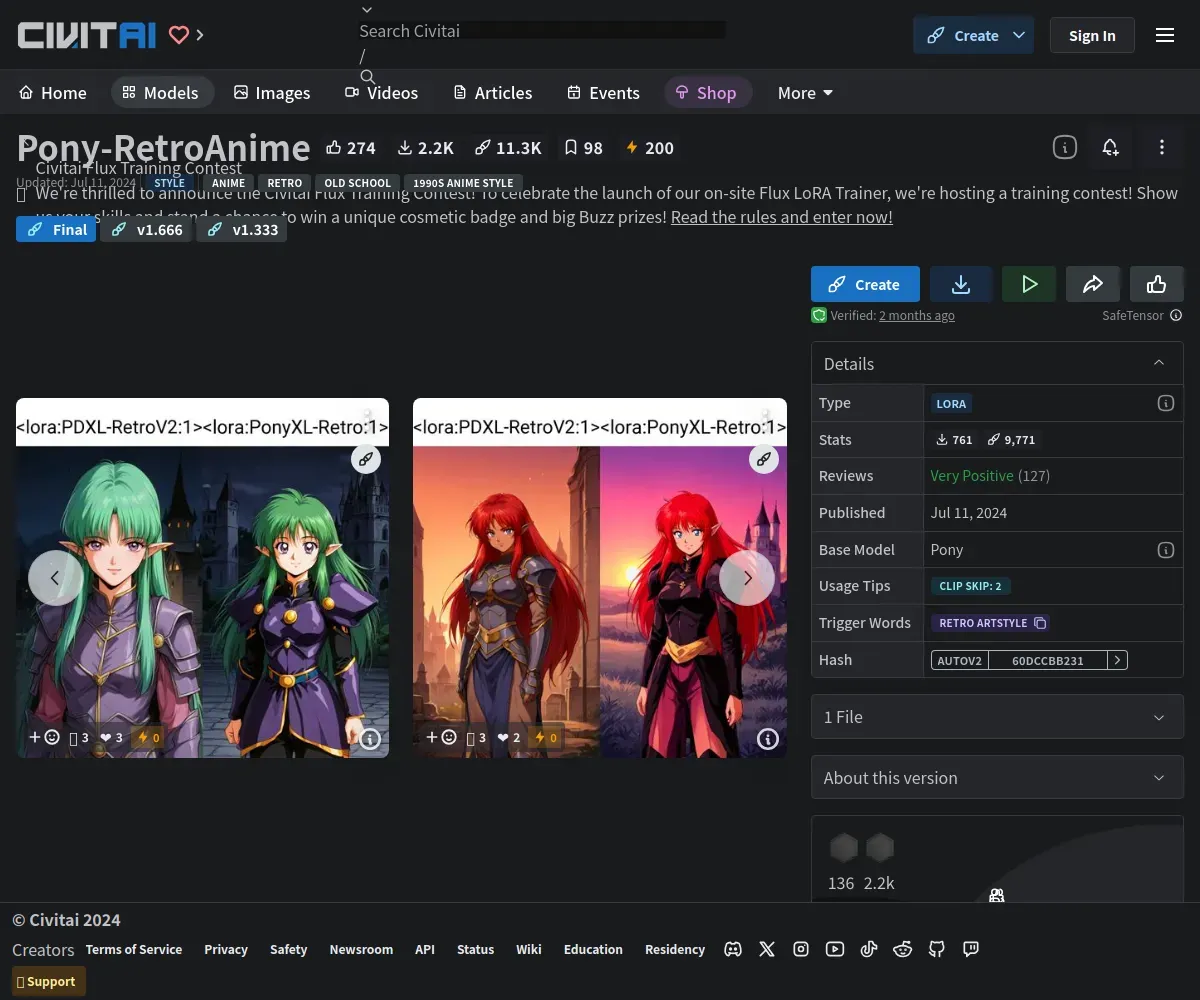Click the green play (run) icon button

pos(1029,284)
